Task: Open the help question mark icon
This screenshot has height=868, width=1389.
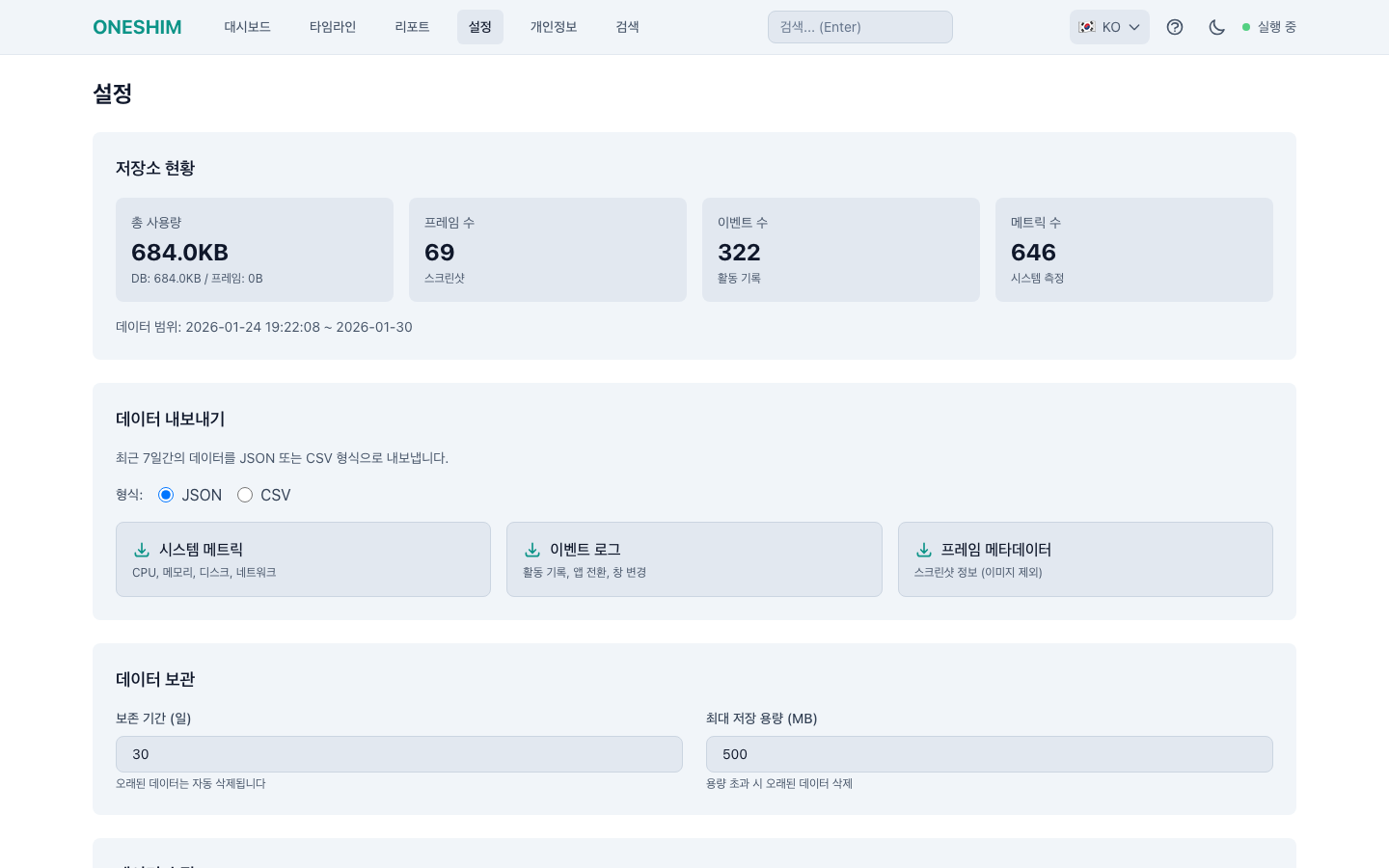Action: [x=1174, y=27]
